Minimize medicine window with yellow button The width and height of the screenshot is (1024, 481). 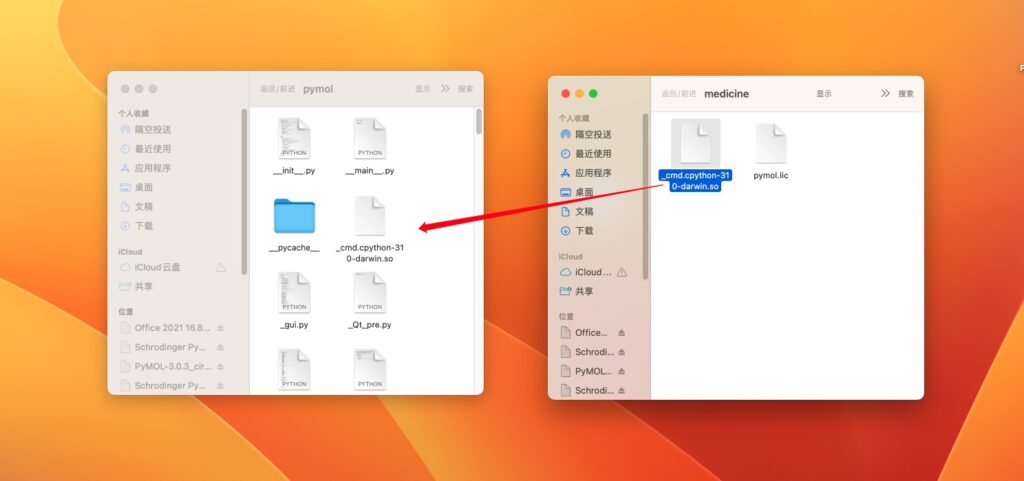579,94
